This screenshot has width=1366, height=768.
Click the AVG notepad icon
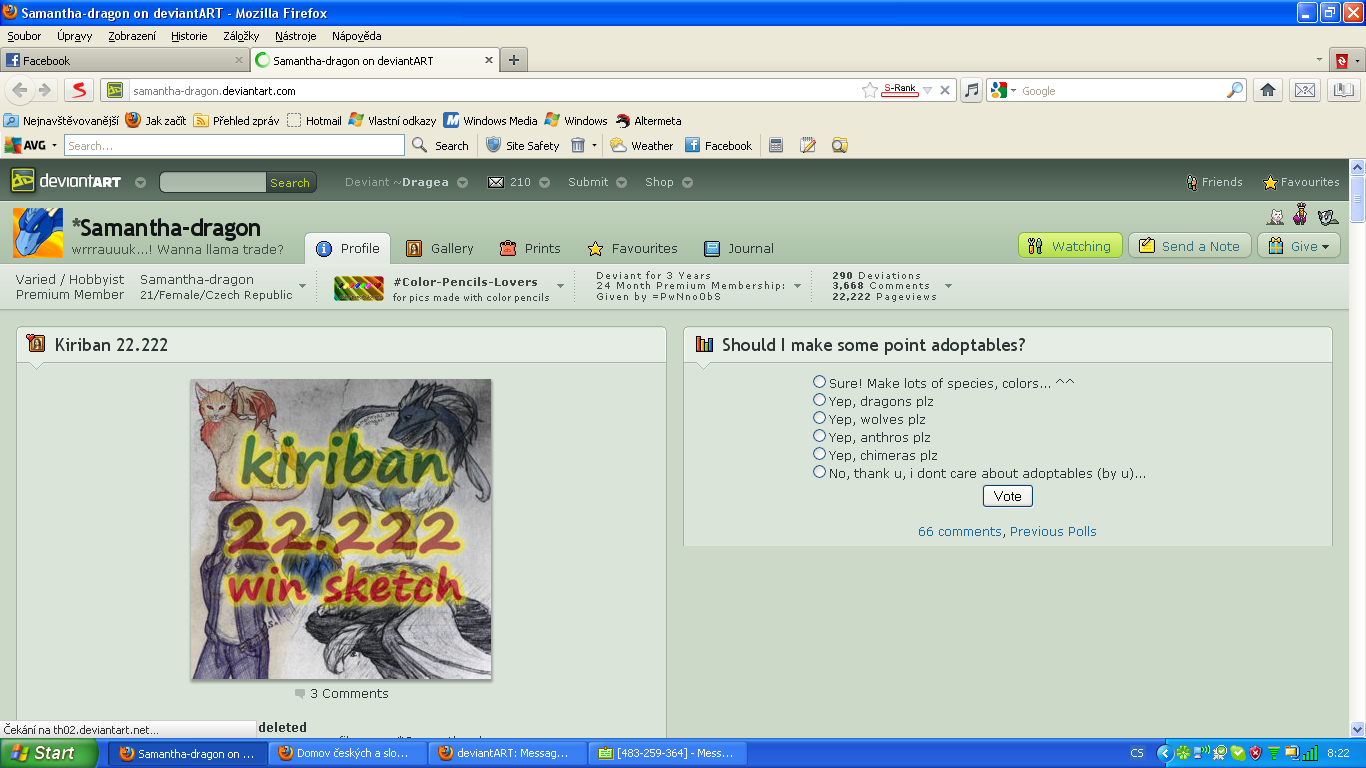coord(808,145)
